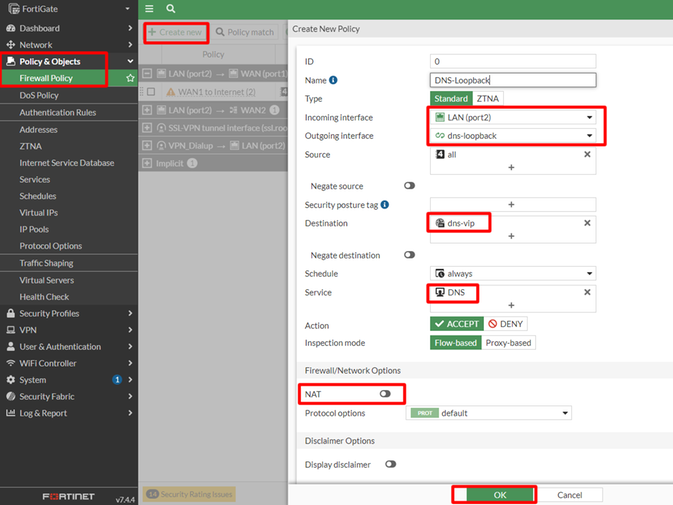Add another source with plus icon
Image resolution: width=673 pixels, height=505 pixels.
(511, 167)
